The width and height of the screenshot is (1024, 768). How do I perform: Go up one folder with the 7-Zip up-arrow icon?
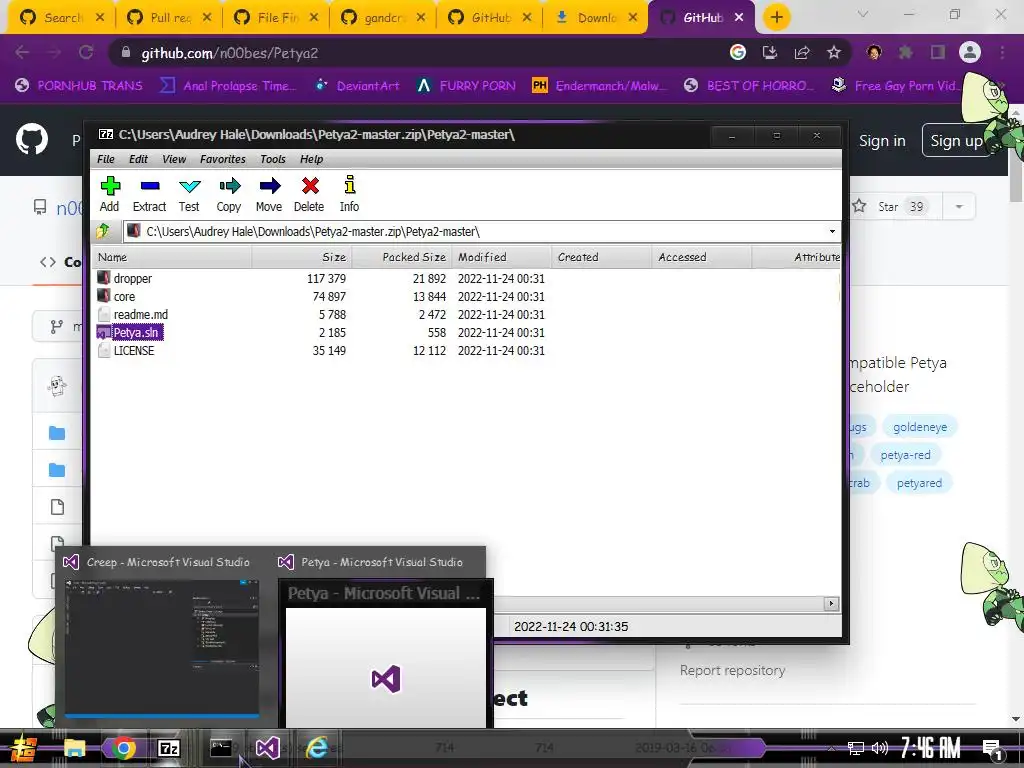click(103, 231)
